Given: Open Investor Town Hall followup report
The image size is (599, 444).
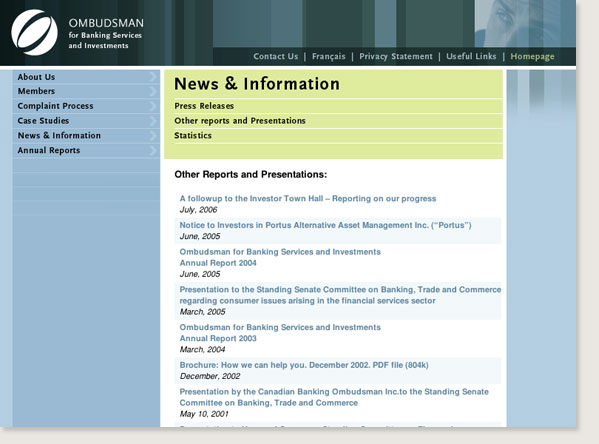Looking at the screenshot, I should (x=308, y=199).
